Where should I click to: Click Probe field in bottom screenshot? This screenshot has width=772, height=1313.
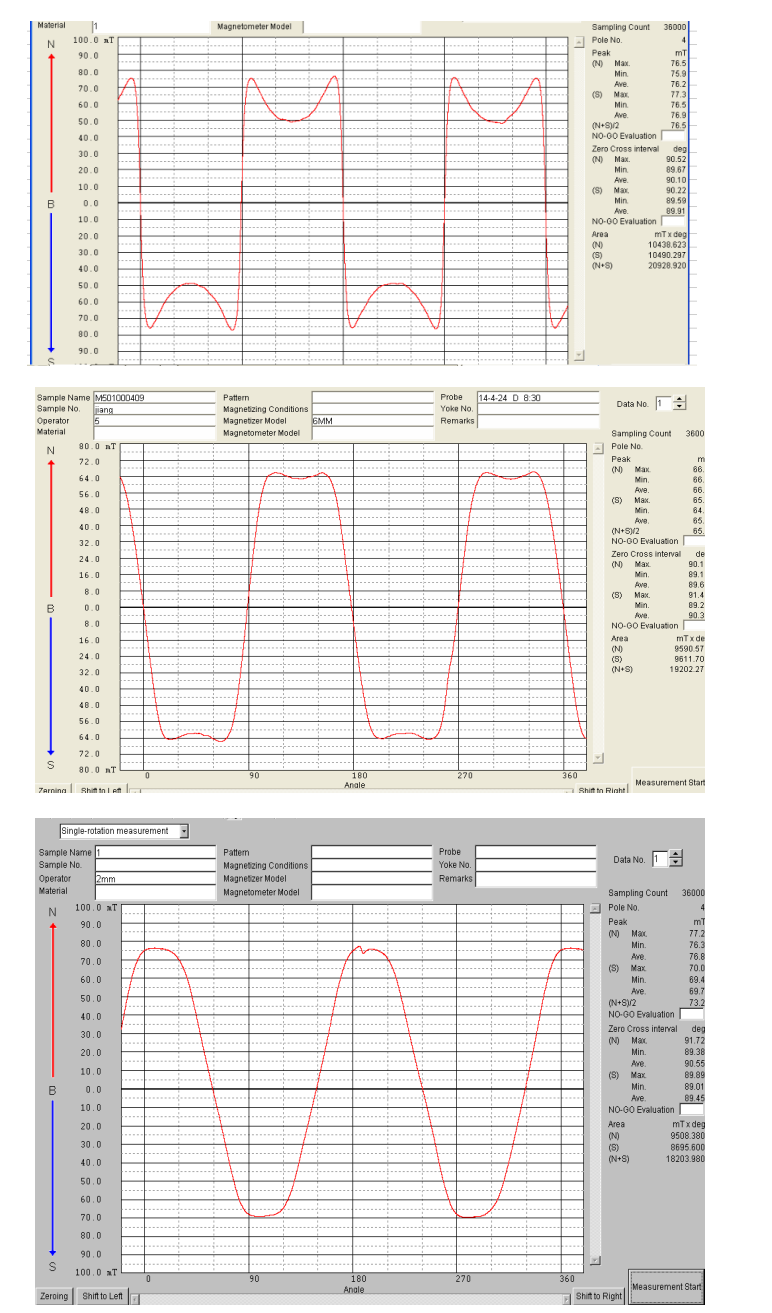click(536, 852)
